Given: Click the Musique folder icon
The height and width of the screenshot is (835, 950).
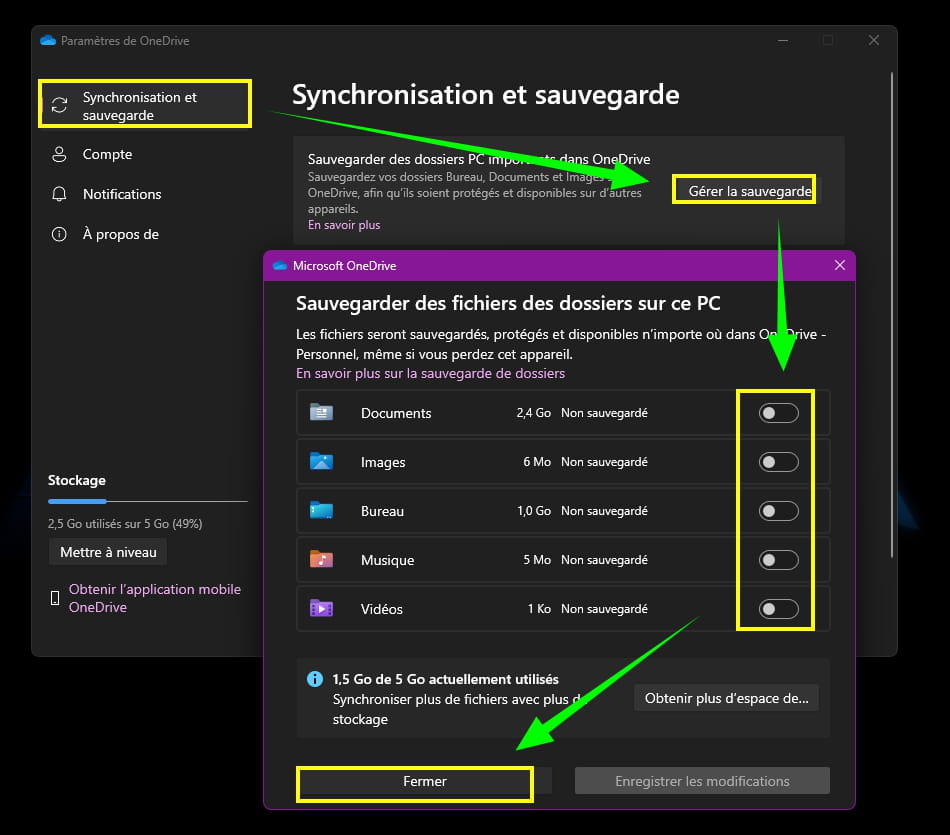Looking at the screenshot, I should (321, 559).
